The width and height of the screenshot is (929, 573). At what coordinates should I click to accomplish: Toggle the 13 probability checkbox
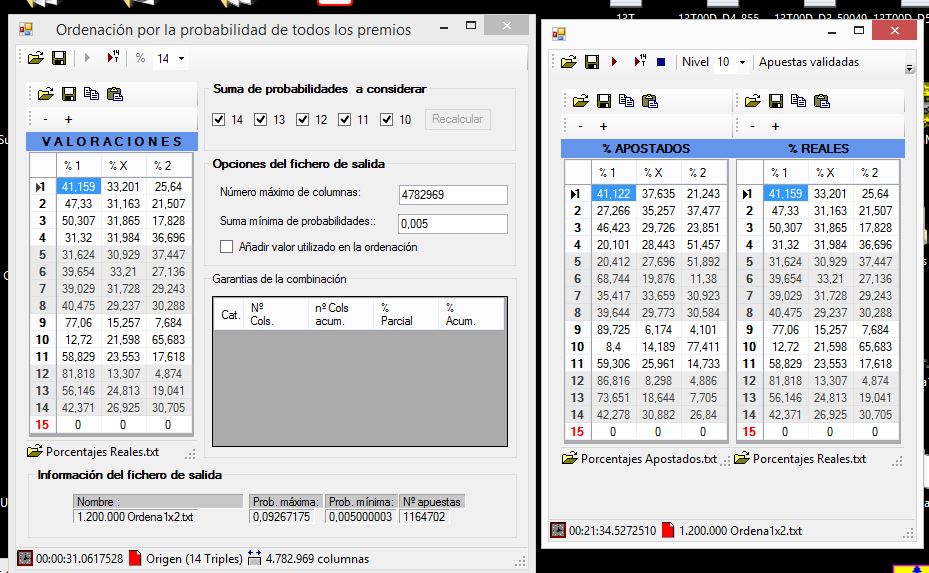pyautogui.click(x=261, y=120)
